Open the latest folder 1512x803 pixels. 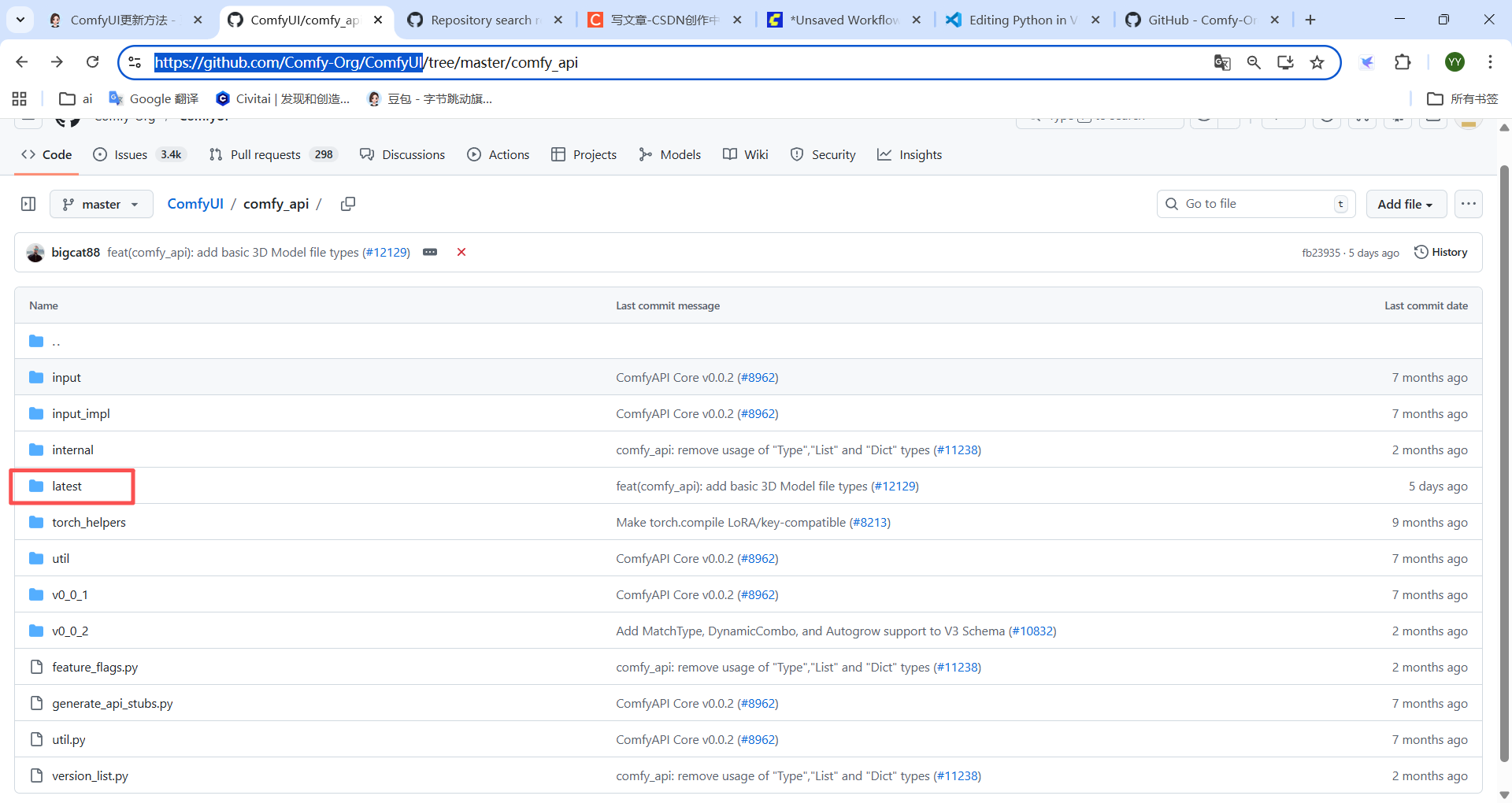coord(67,486)
